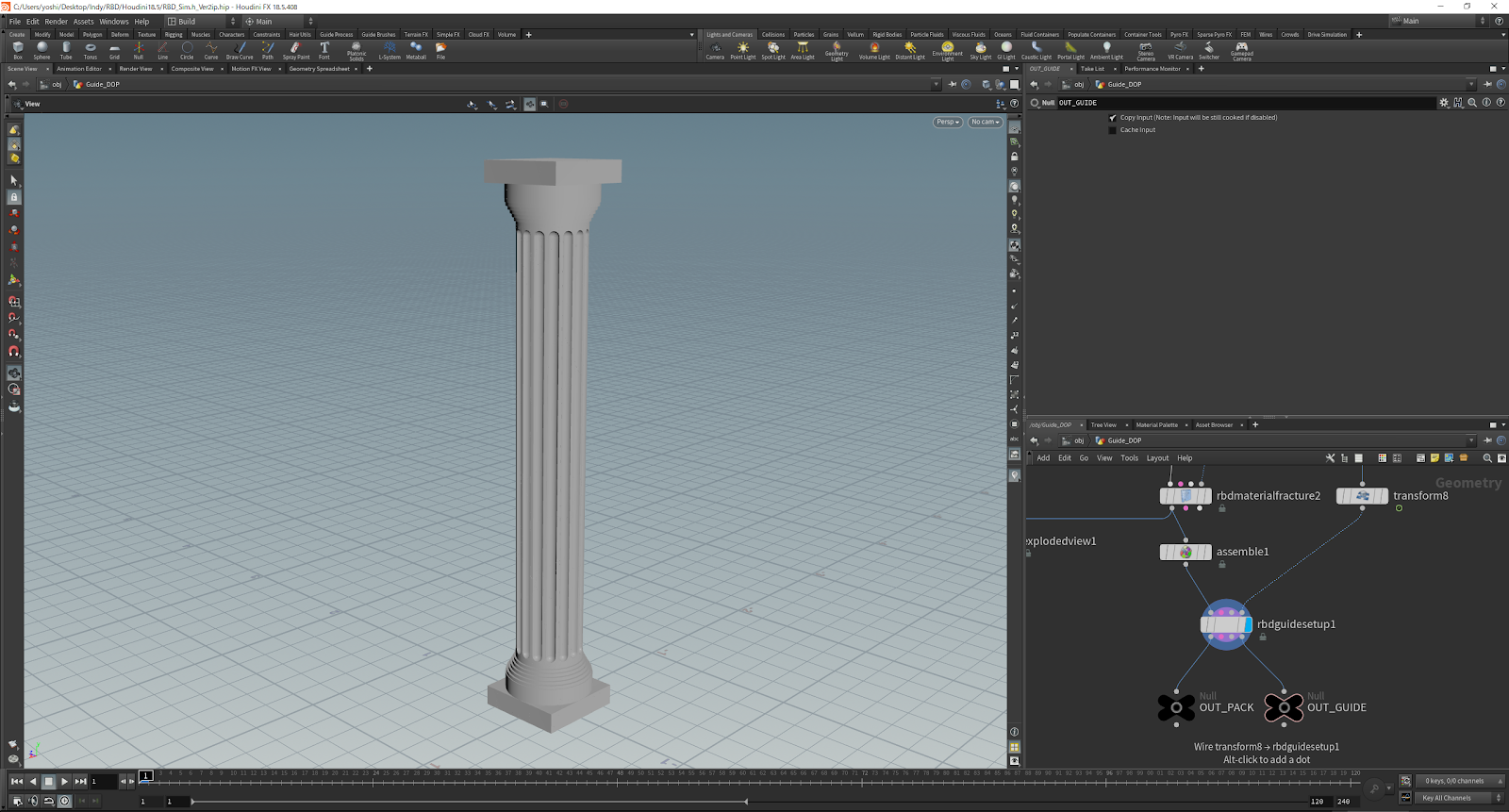
Task: Add a Spot Light
Action: (x=773, y=50)
